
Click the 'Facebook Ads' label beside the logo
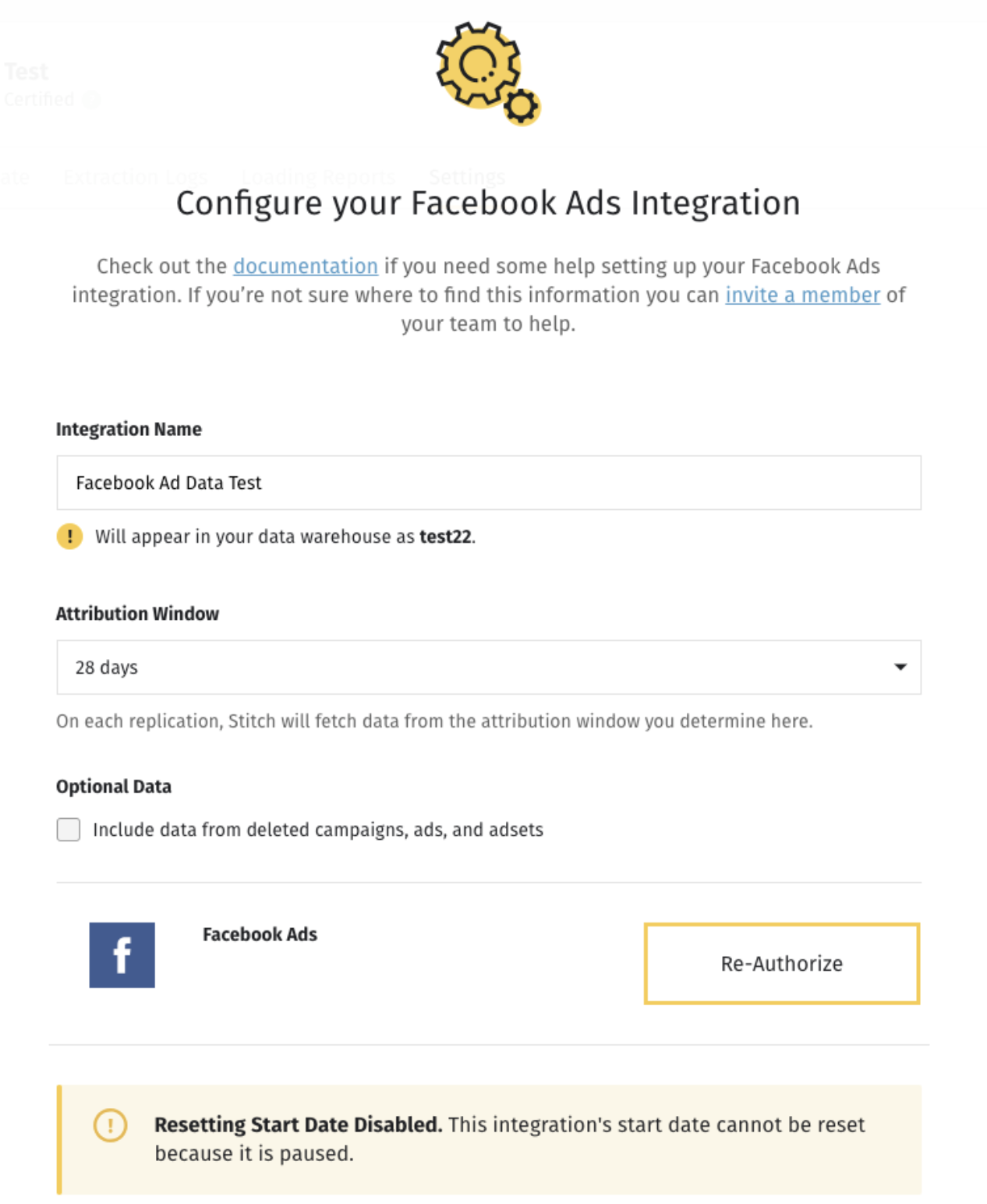(260, 934)
